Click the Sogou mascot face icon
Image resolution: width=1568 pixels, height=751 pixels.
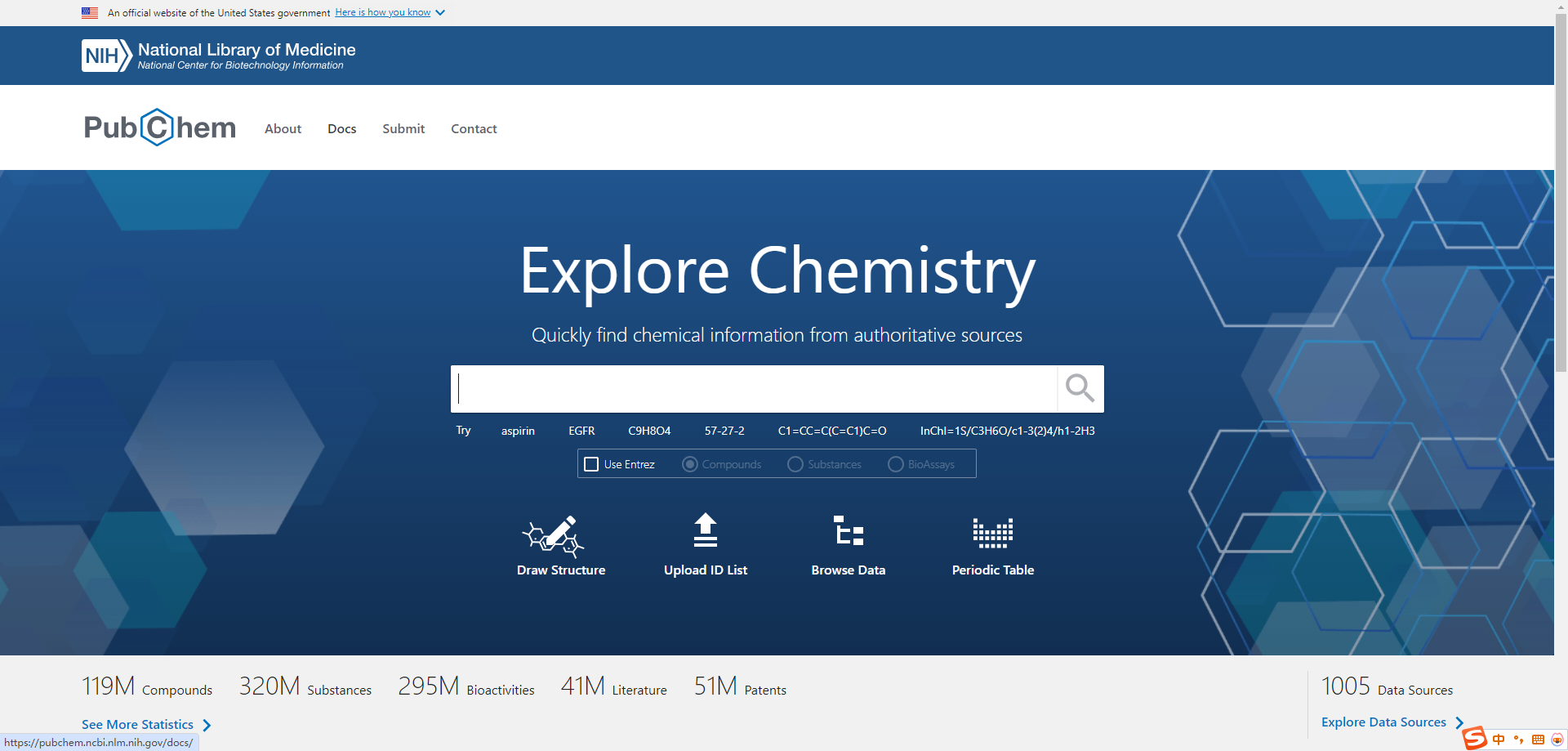click(1557, 740)
